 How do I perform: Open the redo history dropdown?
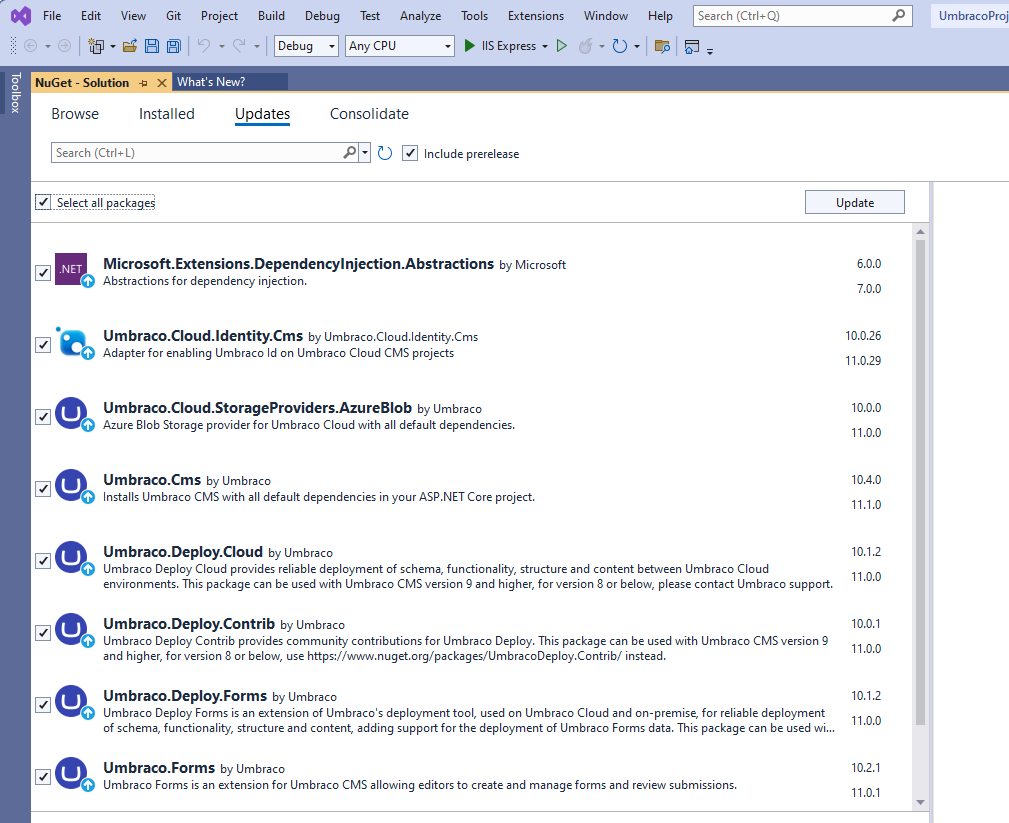[x=256, y=46]
